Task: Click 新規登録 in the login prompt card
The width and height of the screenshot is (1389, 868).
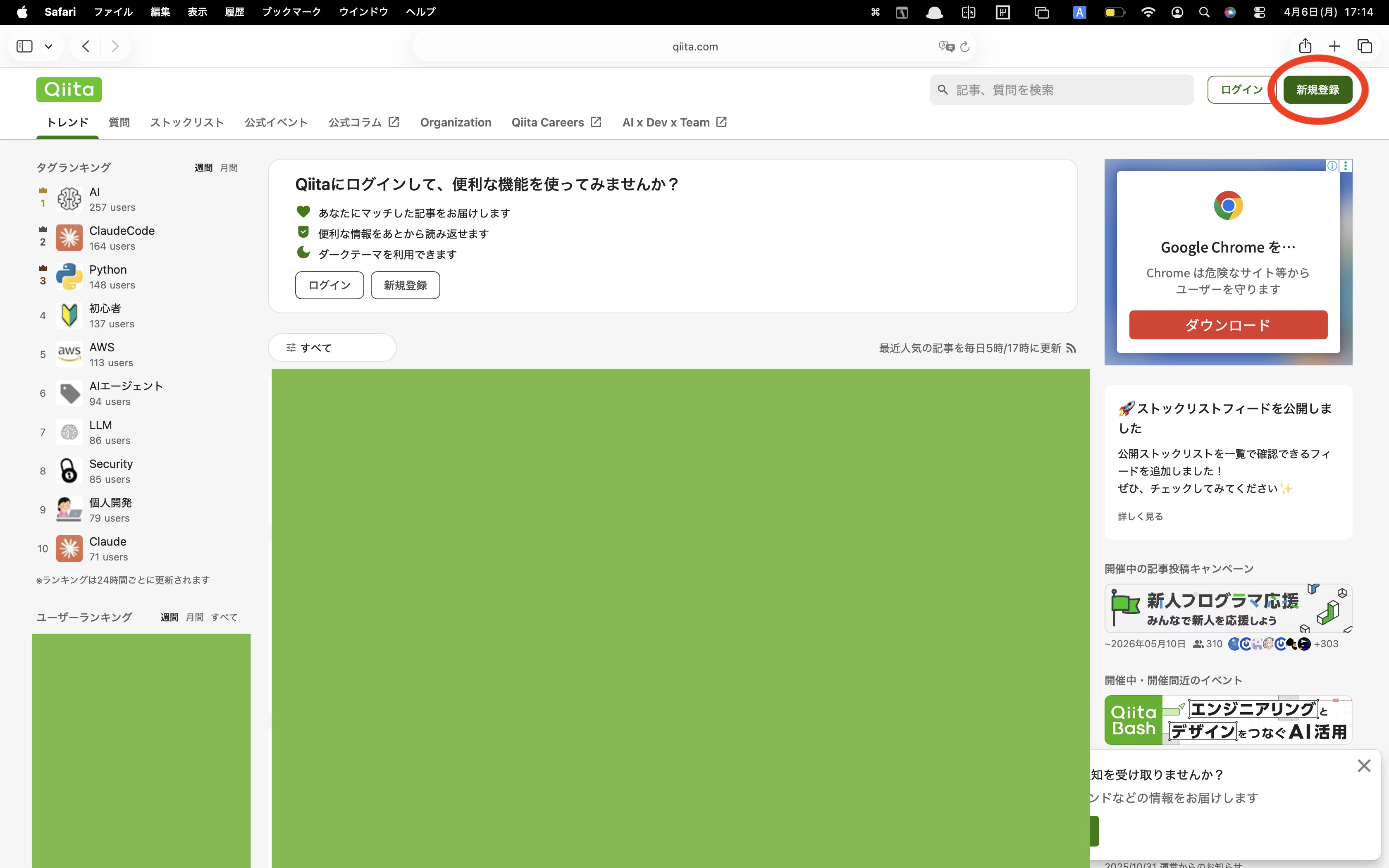Action: pos(405,285)
